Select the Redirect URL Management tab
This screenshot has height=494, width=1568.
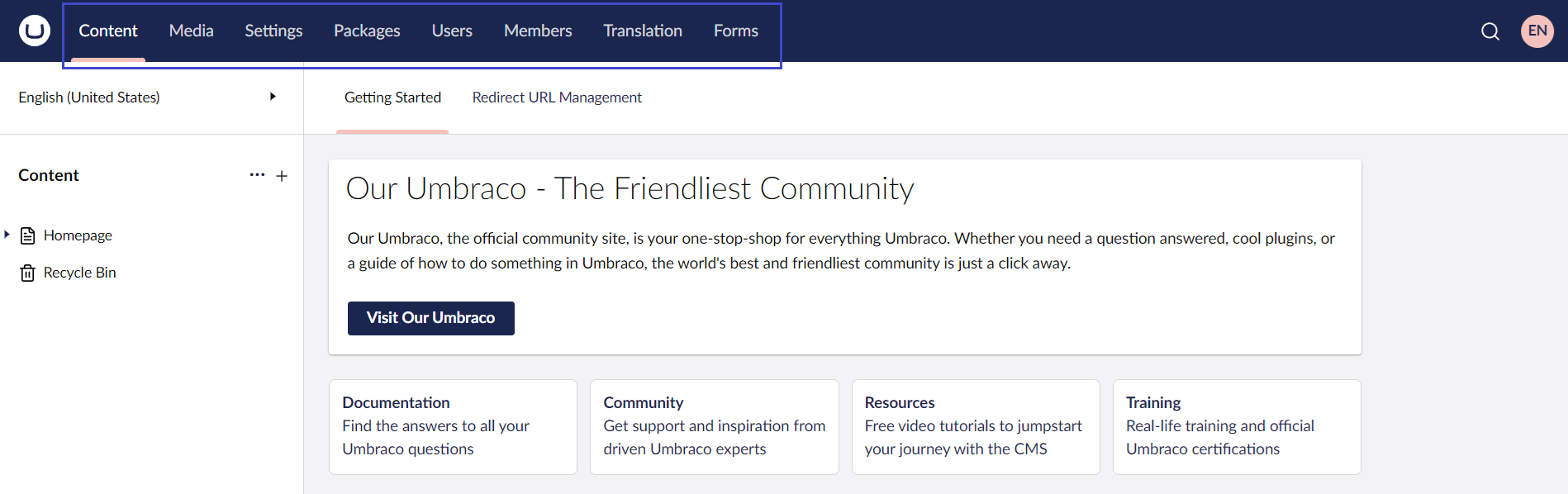(x=557, y=97)
